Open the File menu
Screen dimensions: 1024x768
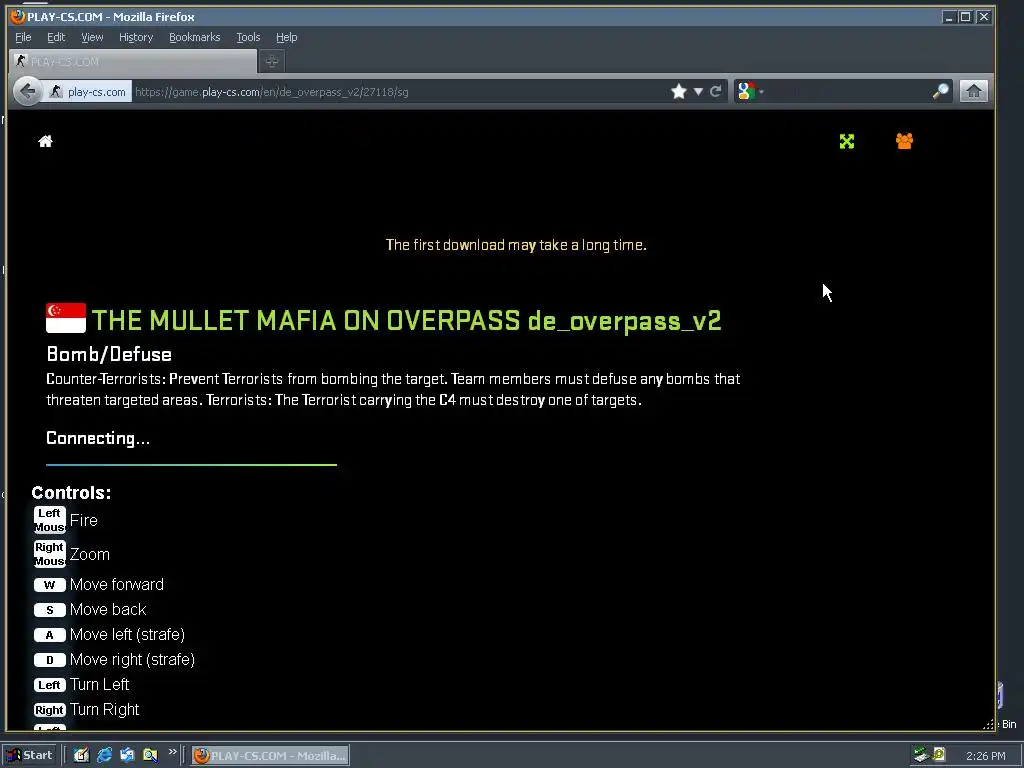[x=23, y=37]
